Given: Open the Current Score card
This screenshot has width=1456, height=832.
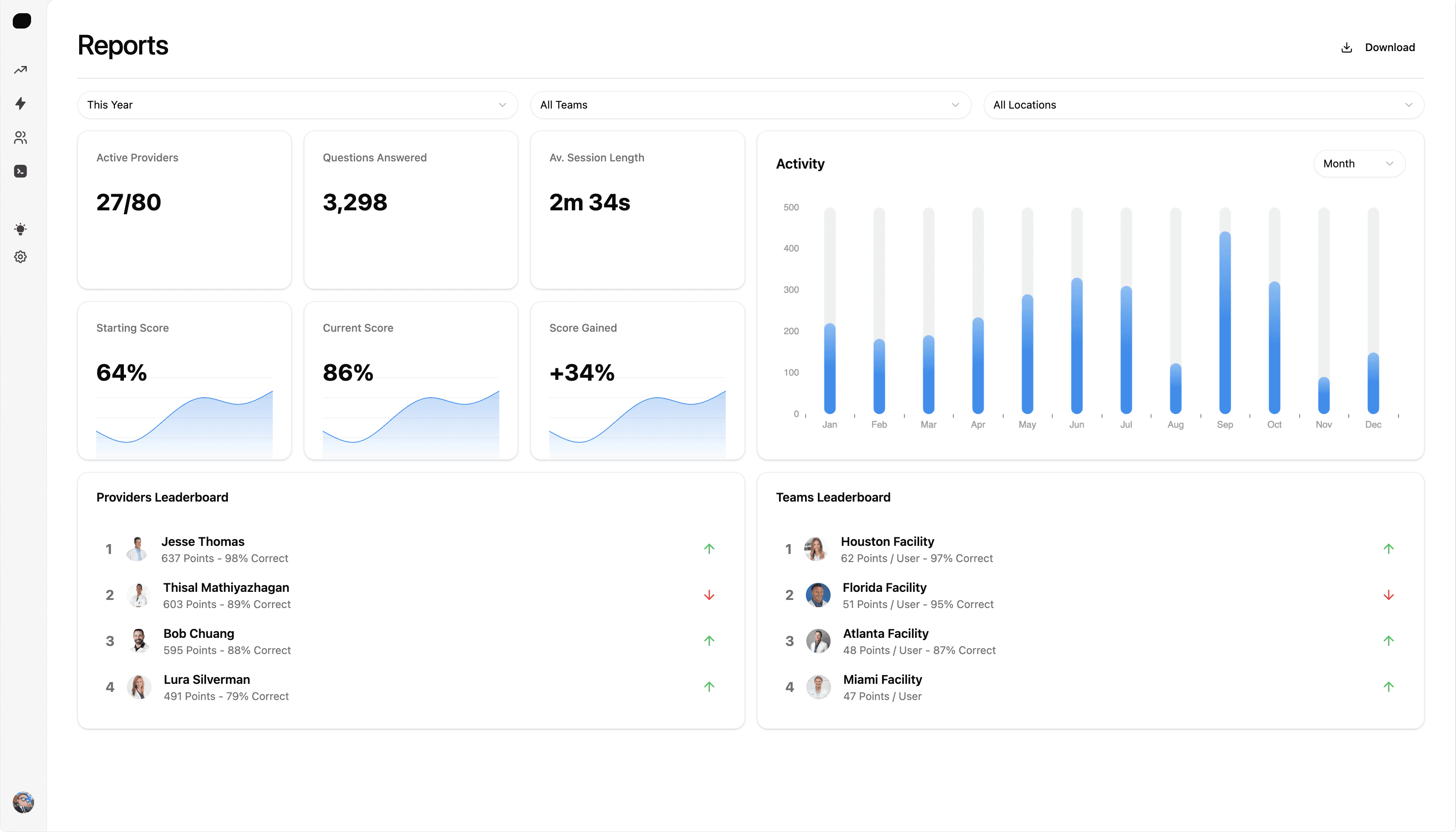Looking at the screenshot, I should [x=411, y=381].
